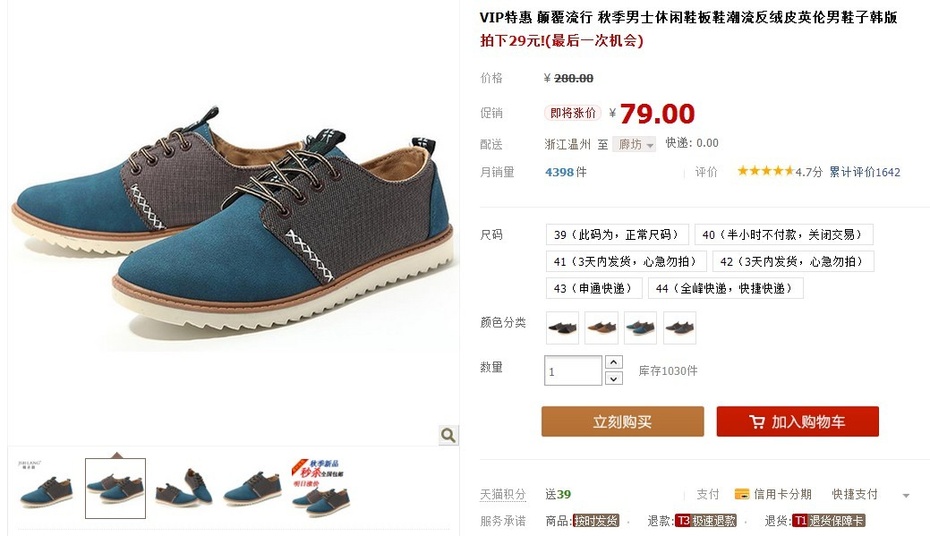Increase quantity with the up arrow
The image size is (930, 536).
[613, 362]
